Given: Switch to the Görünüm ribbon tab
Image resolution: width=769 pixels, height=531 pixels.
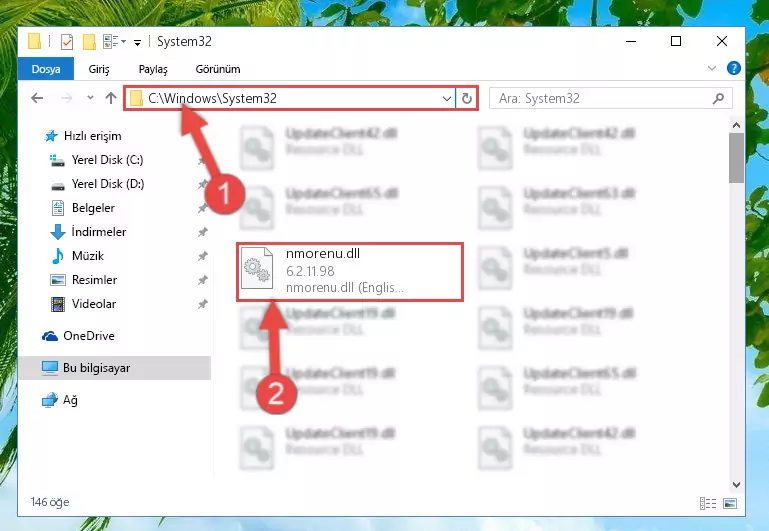Looking at the screenshot, I should click(x=218, y=69).
